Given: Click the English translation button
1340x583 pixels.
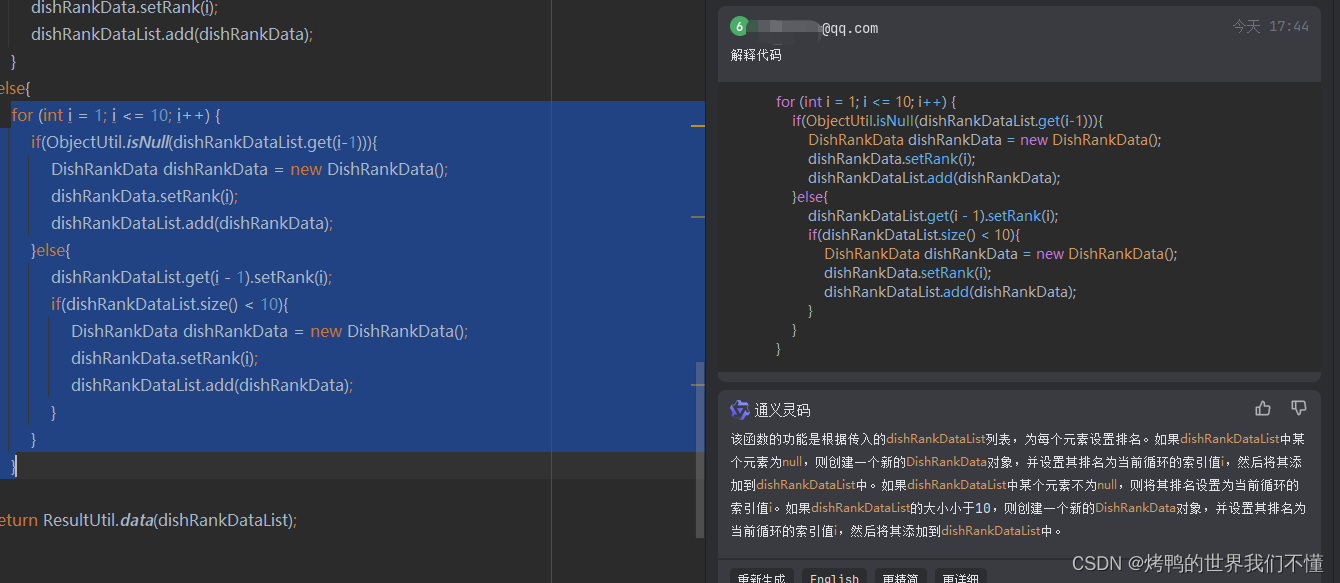Looking at the screenshot, I should point(834,578).
